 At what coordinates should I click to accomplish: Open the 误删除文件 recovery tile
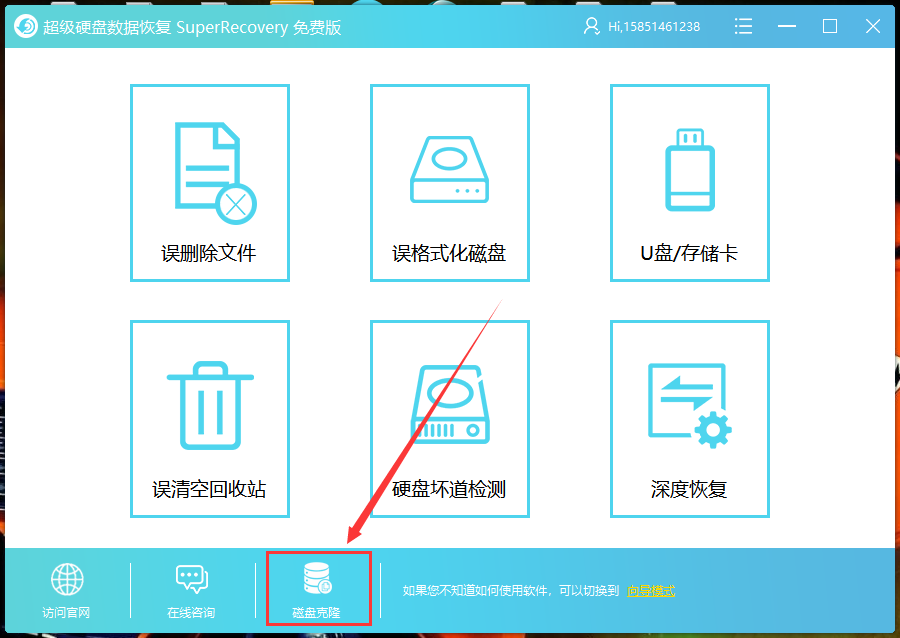click(210, 183)
